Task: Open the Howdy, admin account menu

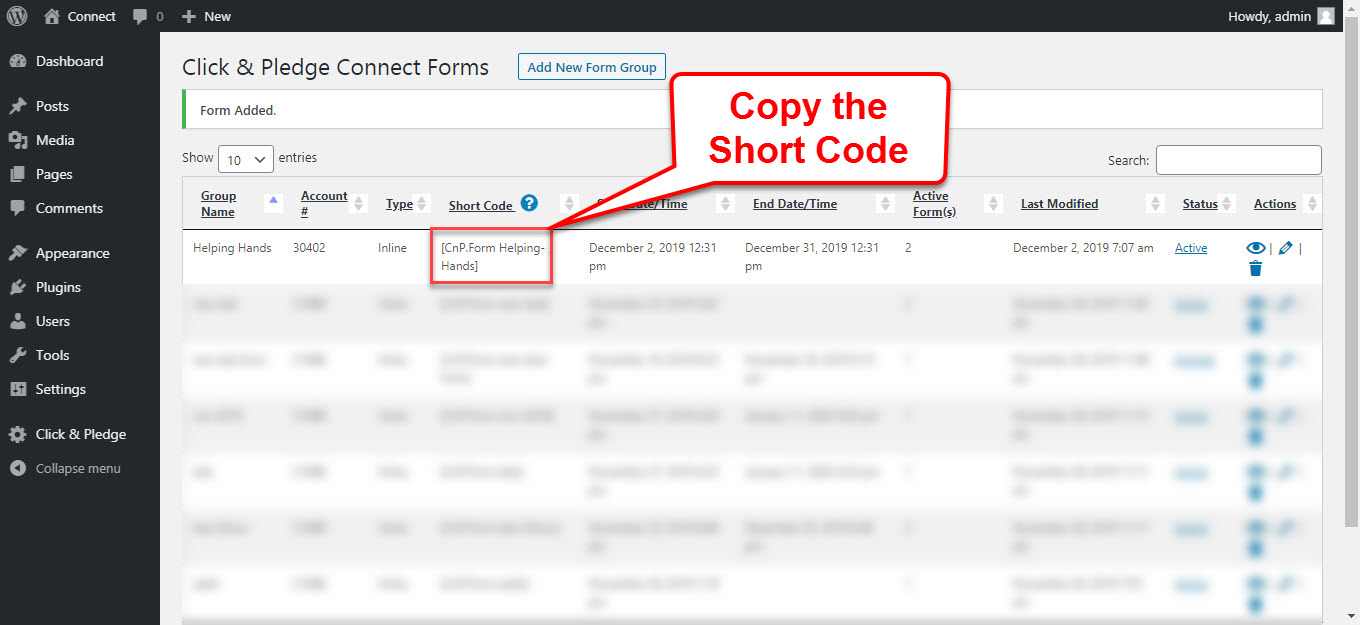Action: click(x=1281, y=16)
